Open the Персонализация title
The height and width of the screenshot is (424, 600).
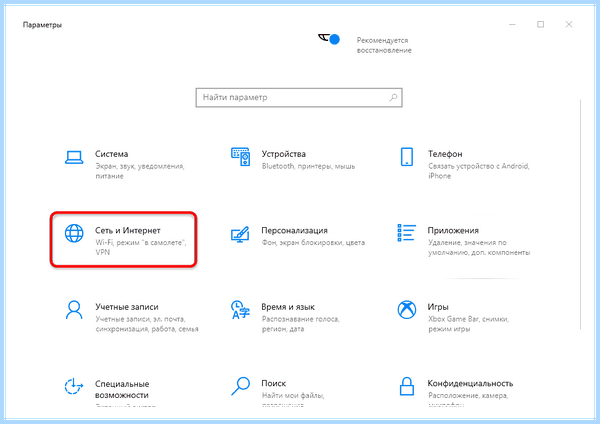tap(294, 230)
